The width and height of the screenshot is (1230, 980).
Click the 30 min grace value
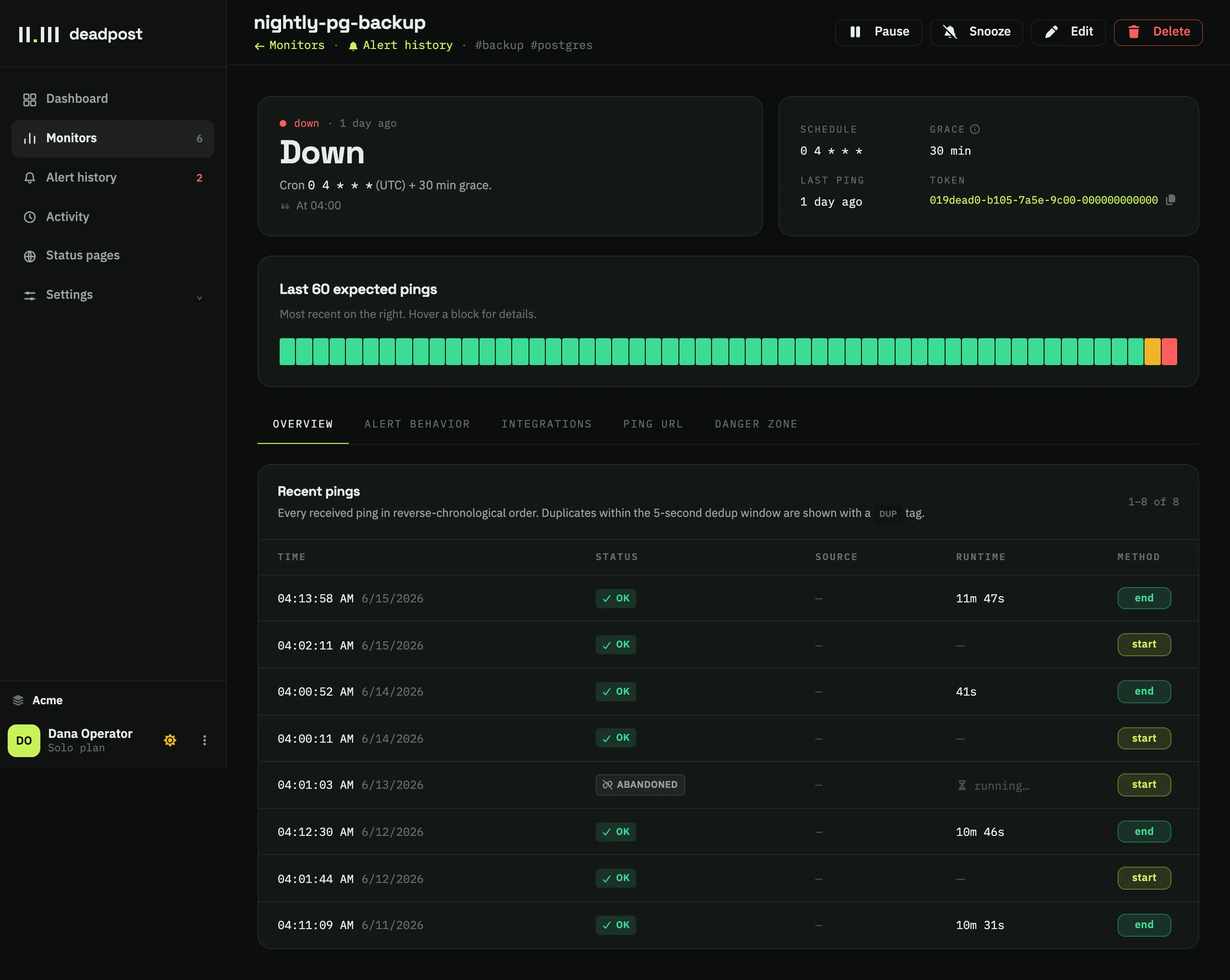[950, 151]
